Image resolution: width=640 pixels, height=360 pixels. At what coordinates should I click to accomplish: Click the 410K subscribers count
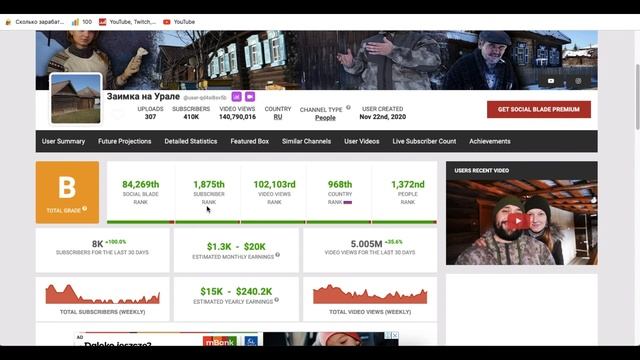(x=191, y=117)
